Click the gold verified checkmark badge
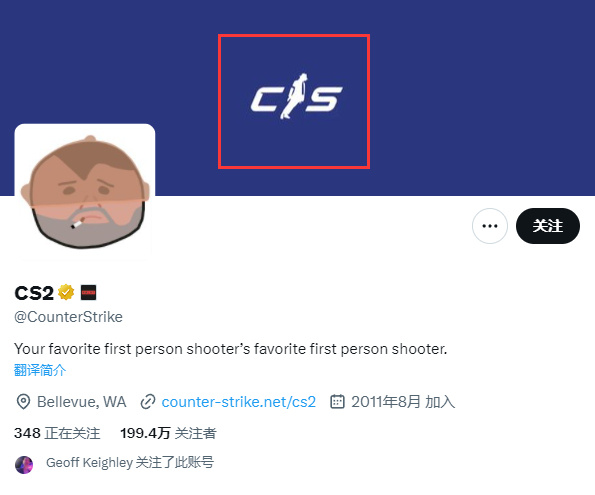This screenshot has width=595, height=495. click(x=66, y=292)
